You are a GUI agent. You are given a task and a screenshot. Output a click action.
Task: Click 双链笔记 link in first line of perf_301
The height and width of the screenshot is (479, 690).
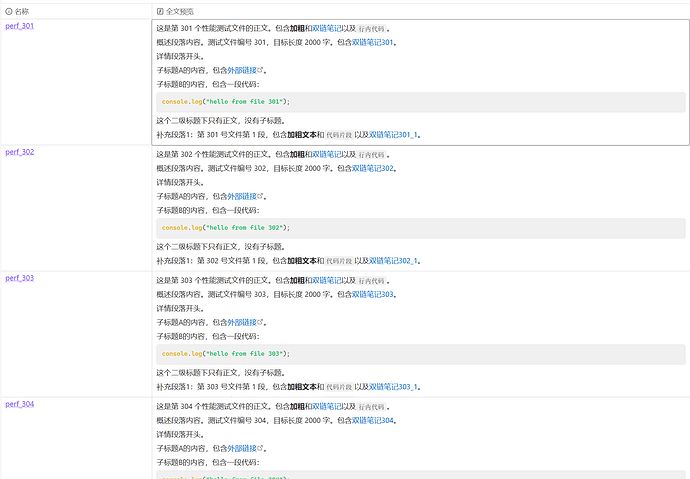point(327,29)
